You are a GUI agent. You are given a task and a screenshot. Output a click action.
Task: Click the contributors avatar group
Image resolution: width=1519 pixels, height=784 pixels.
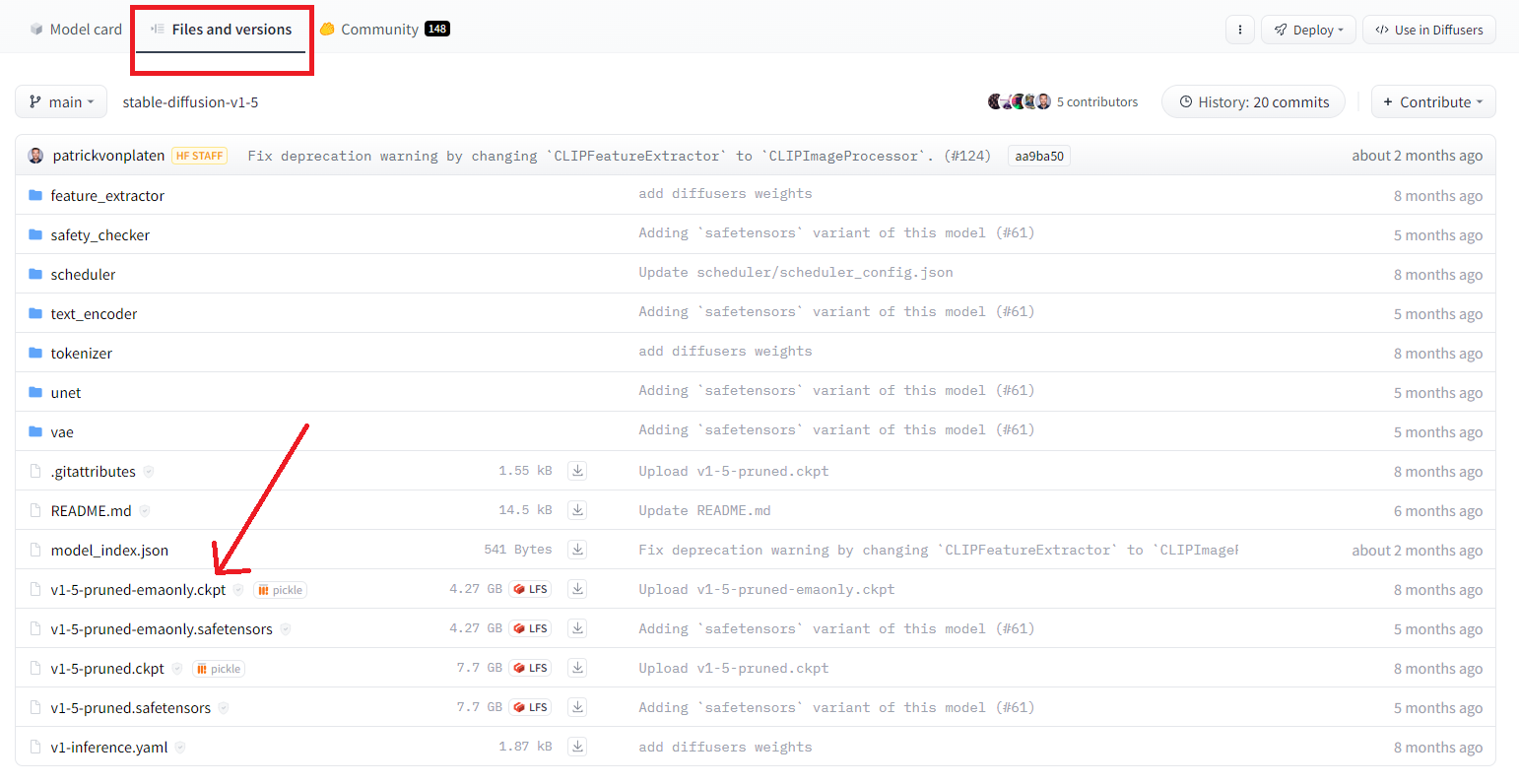(x=1020, y=101)
